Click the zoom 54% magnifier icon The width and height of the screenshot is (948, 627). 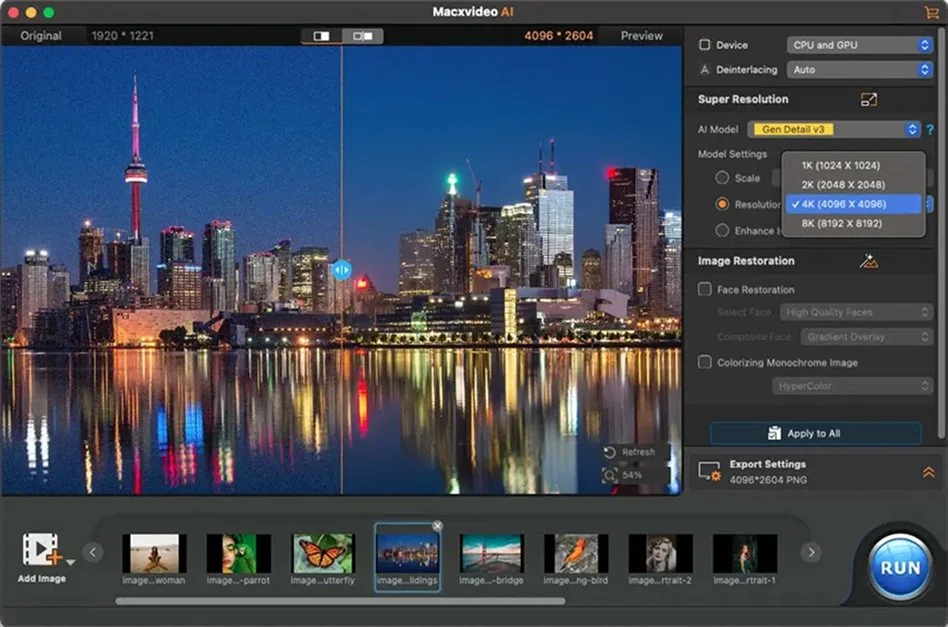tap(610, 475)
